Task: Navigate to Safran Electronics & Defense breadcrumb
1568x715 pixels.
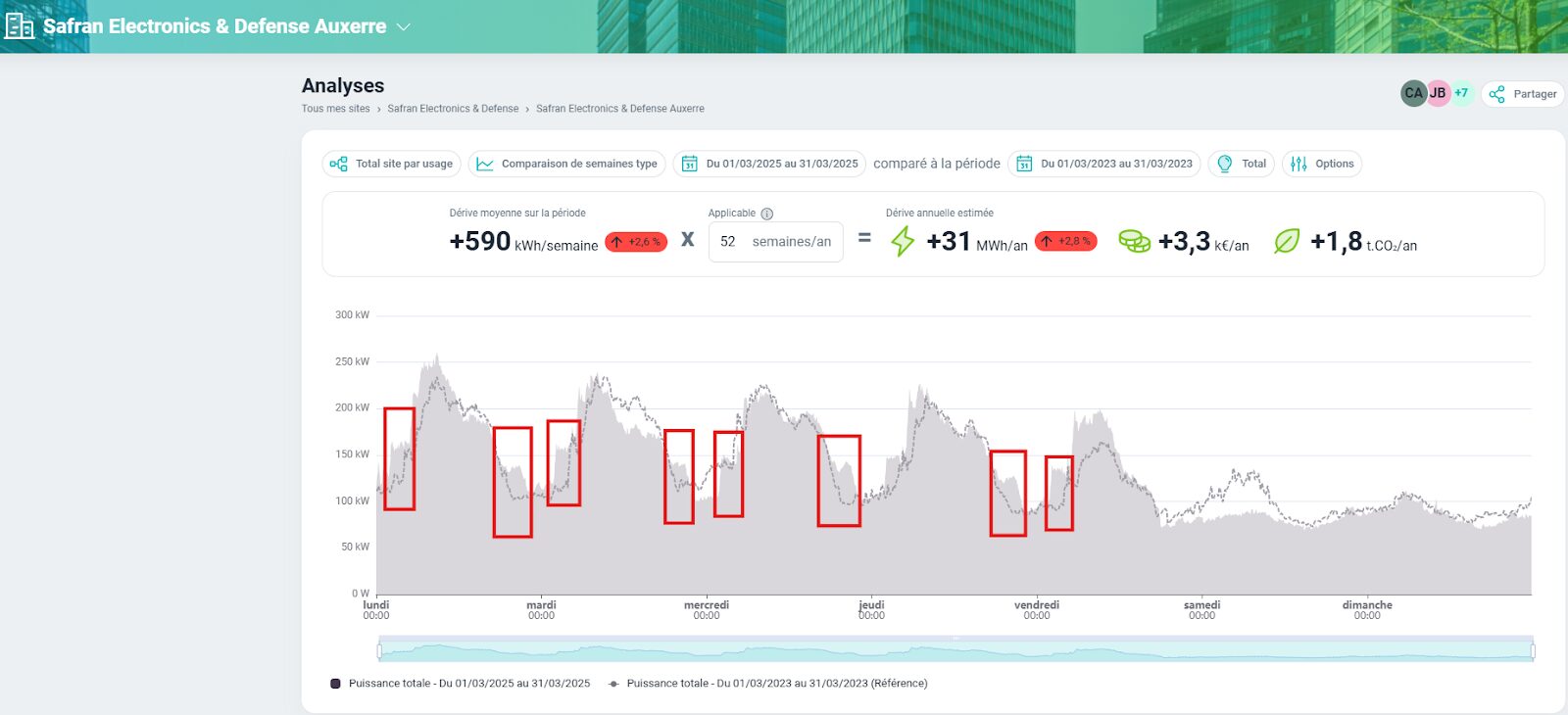Action: coord(453,109)
